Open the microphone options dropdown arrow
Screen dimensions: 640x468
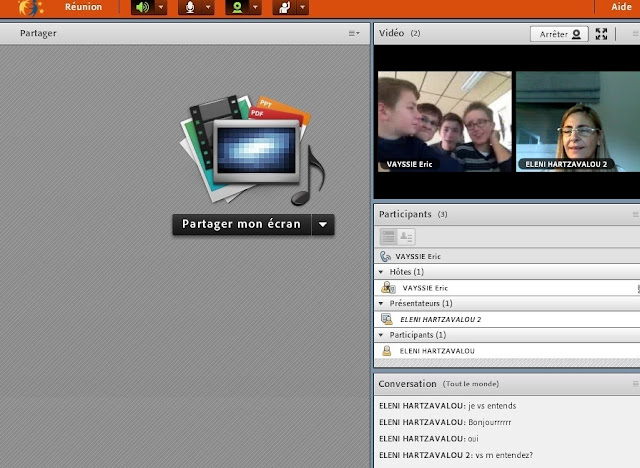point(208,7)
